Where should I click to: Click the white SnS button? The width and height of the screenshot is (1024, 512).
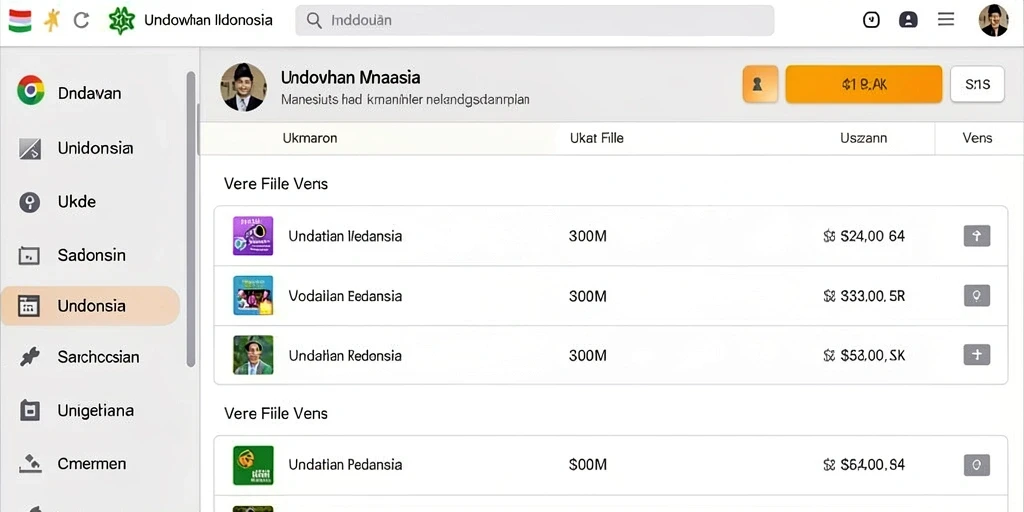coord(977,84)
